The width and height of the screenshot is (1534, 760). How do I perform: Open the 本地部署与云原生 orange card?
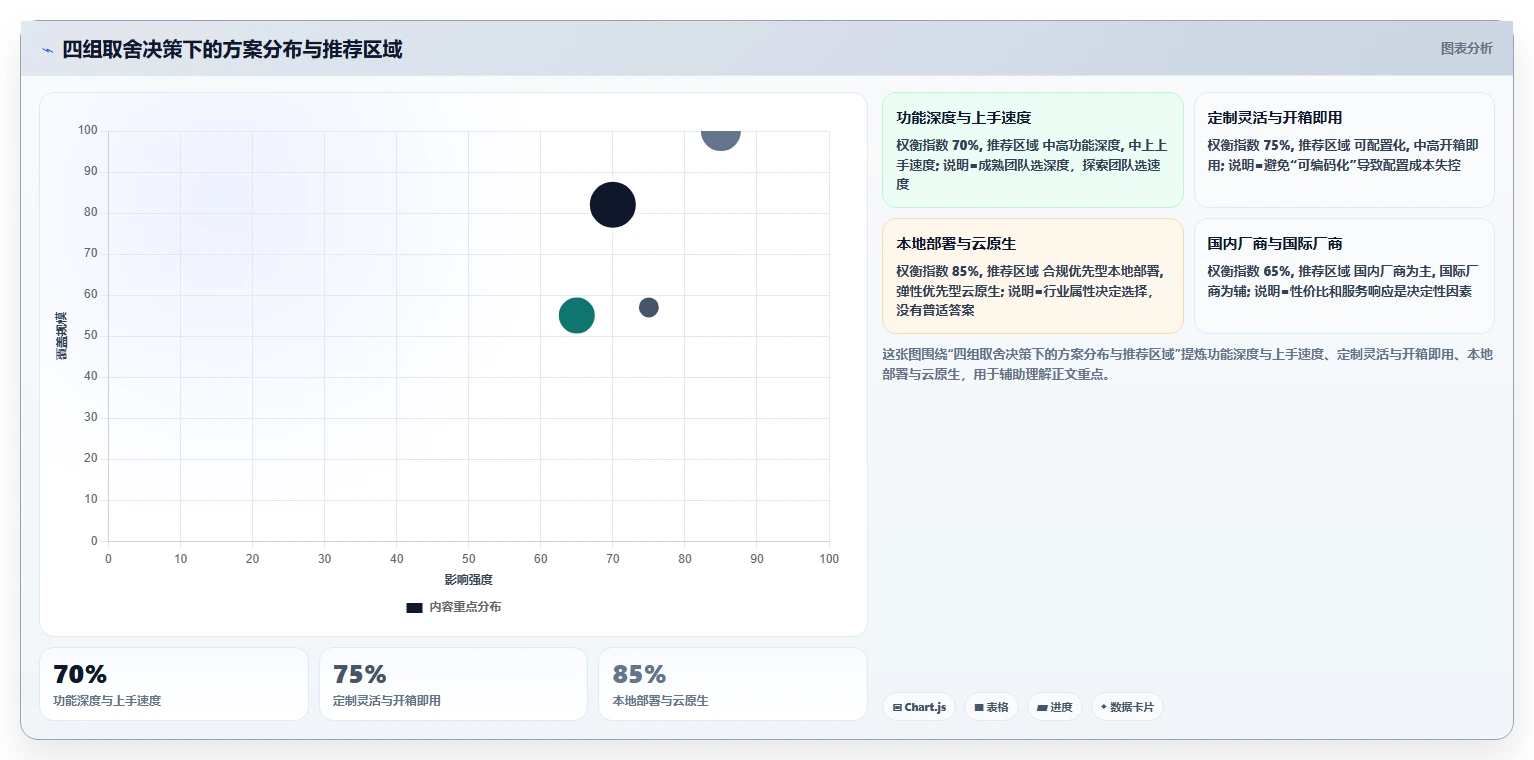(1032, 276)
